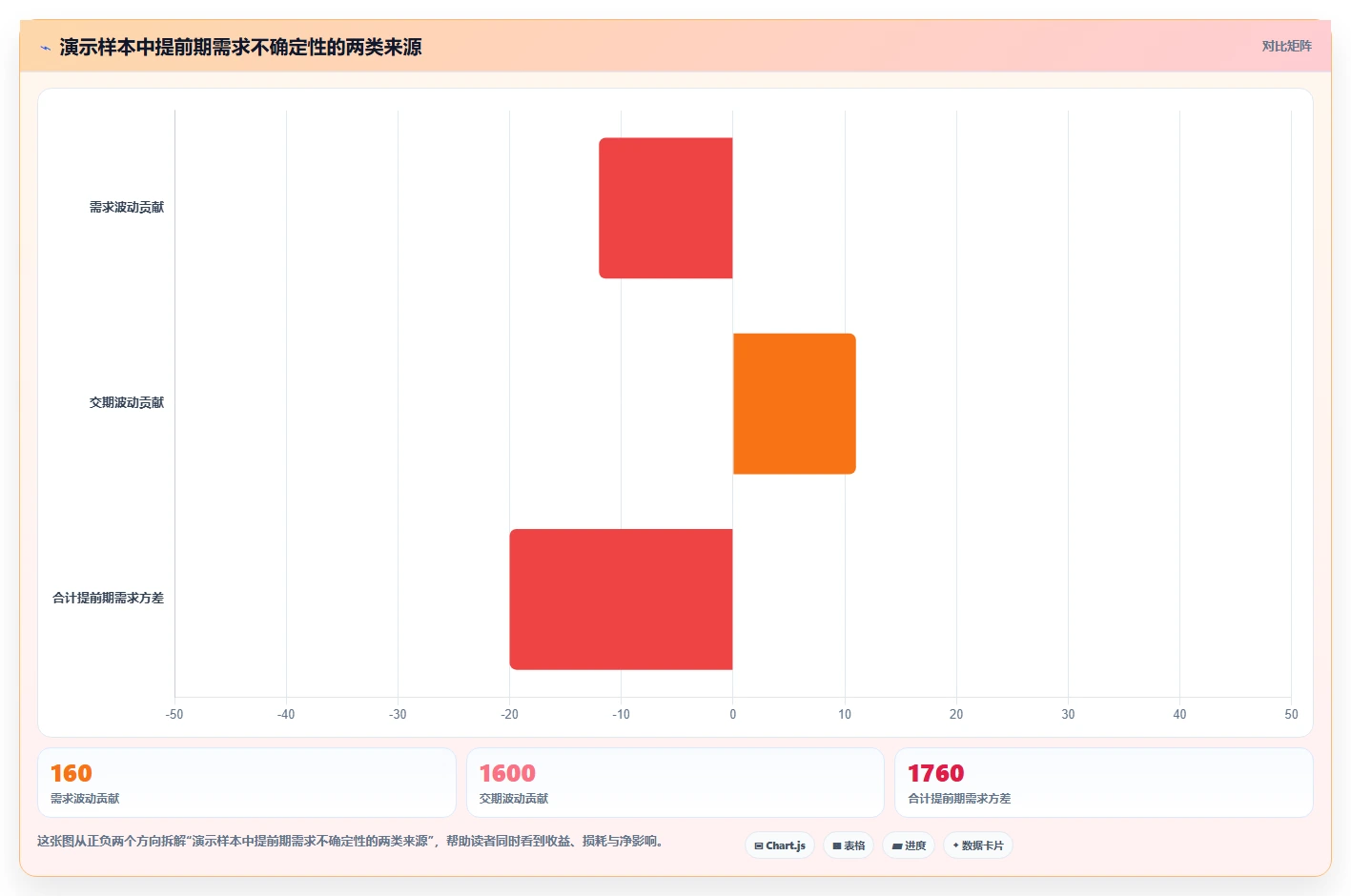Click the x-axis tick -50
The image size is (1351, 896).
(174, 715)
